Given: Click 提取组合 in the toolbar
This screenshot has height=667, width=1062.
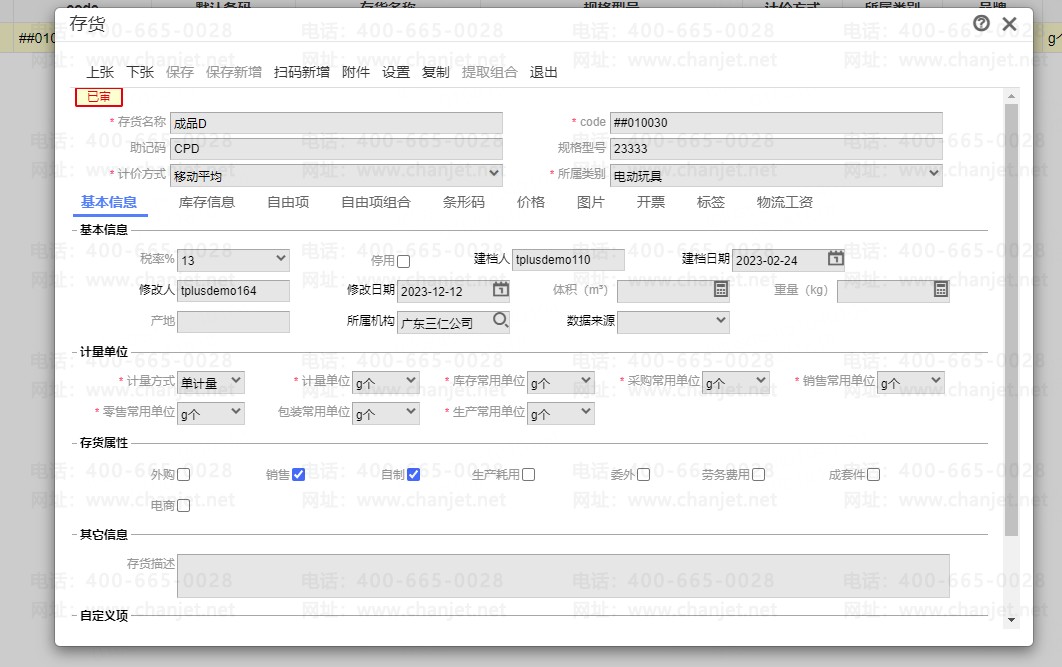Looking at the screenshot, I should coord(490,72).
